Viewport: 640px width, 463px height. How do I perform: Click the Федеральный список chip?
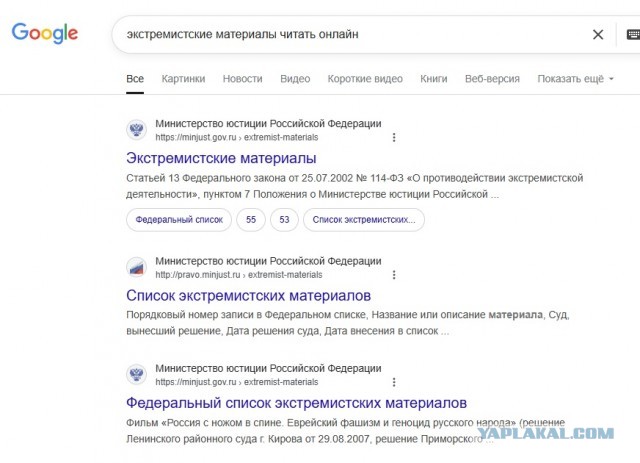[x=179, y=220]
